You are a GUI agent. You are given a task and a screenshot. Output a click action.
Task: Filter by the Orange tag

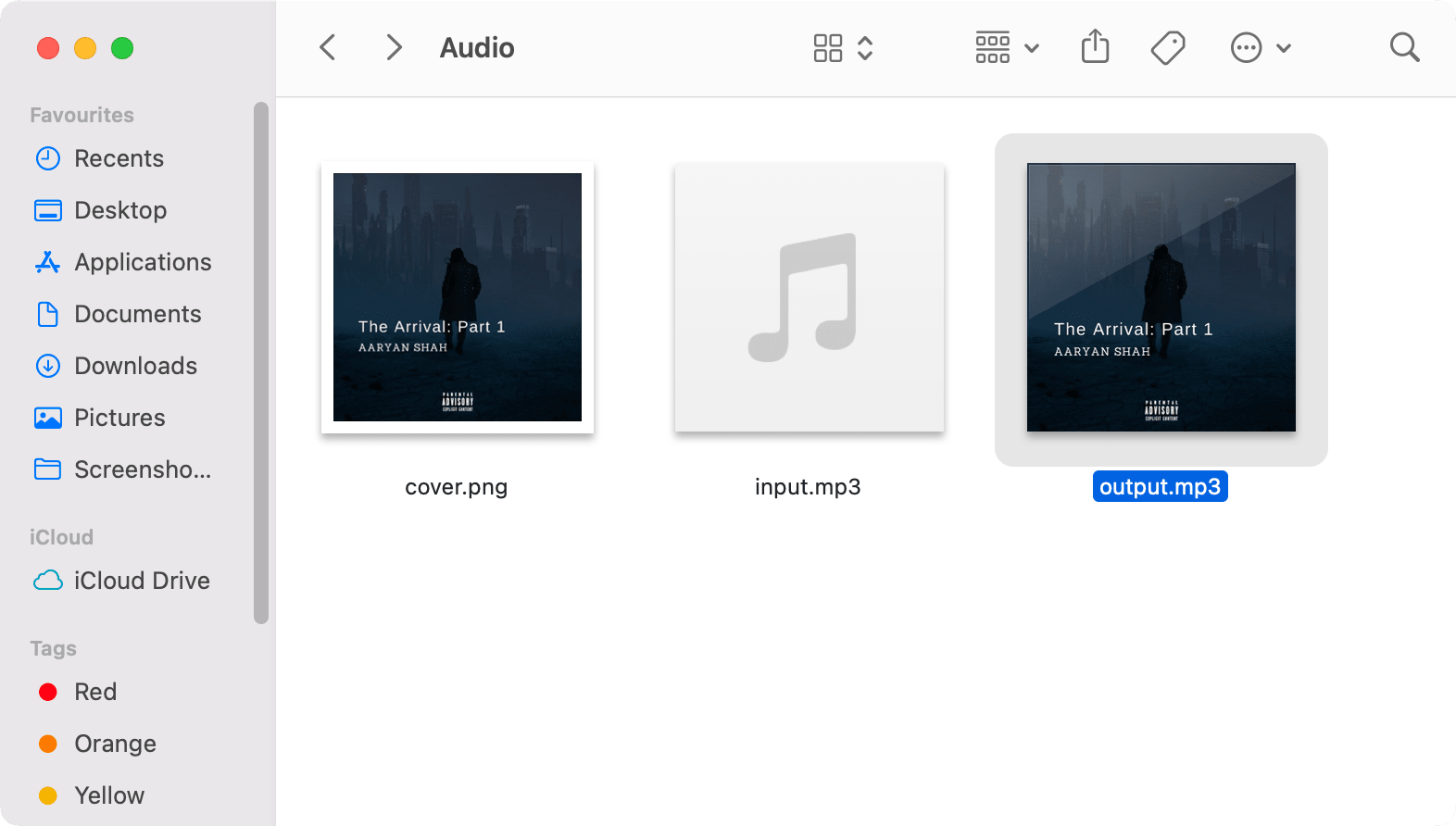48,744
